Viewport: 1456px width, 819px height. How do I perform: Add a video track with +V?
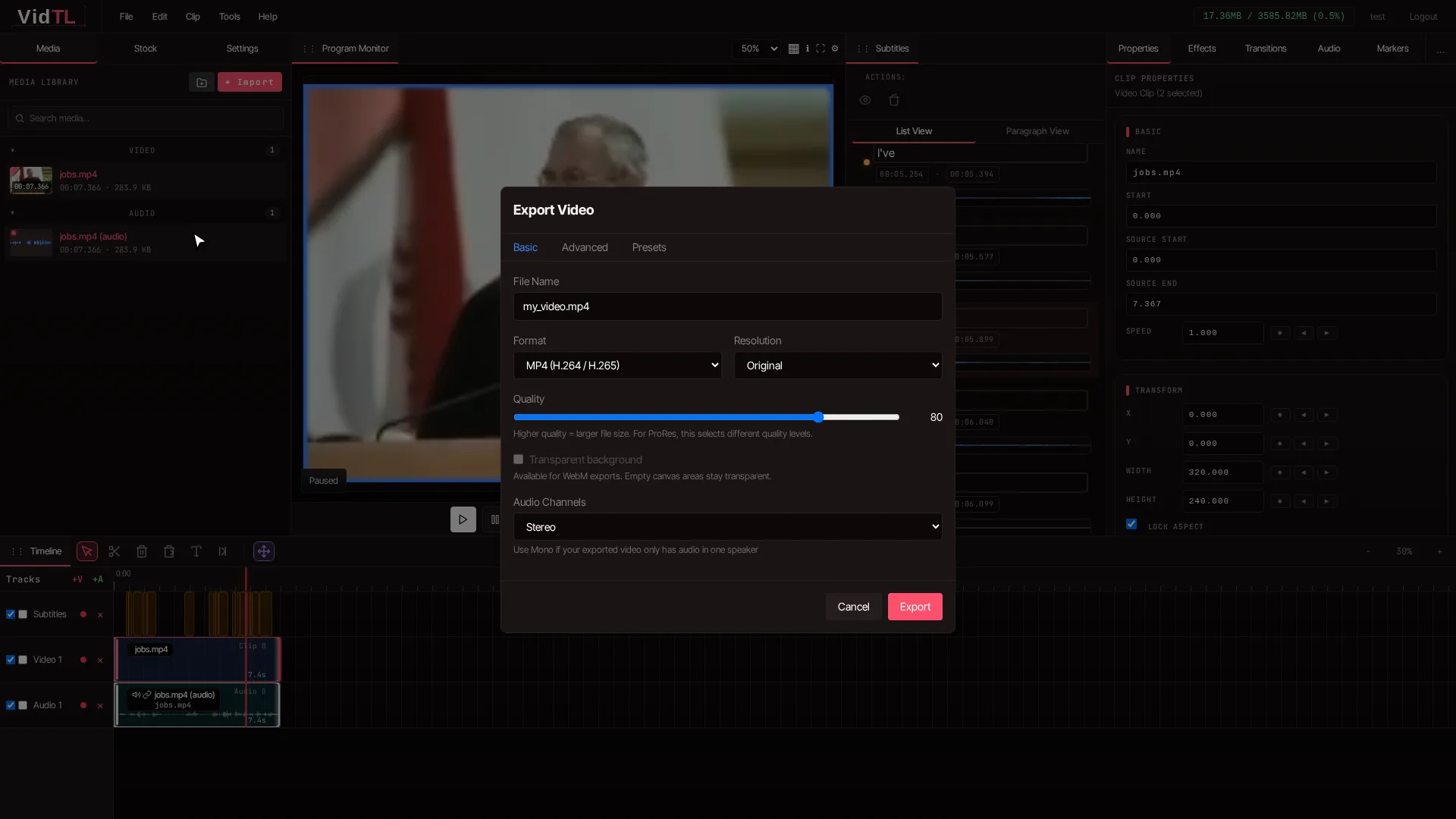(x=77, y=579)
